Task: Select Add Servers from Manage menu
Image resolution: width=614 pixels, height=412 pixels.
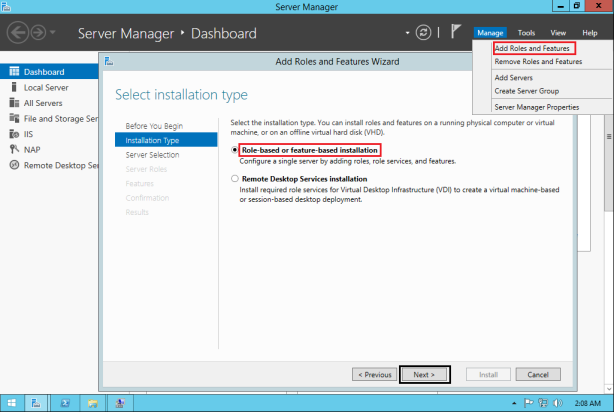Action: [513, 78]
